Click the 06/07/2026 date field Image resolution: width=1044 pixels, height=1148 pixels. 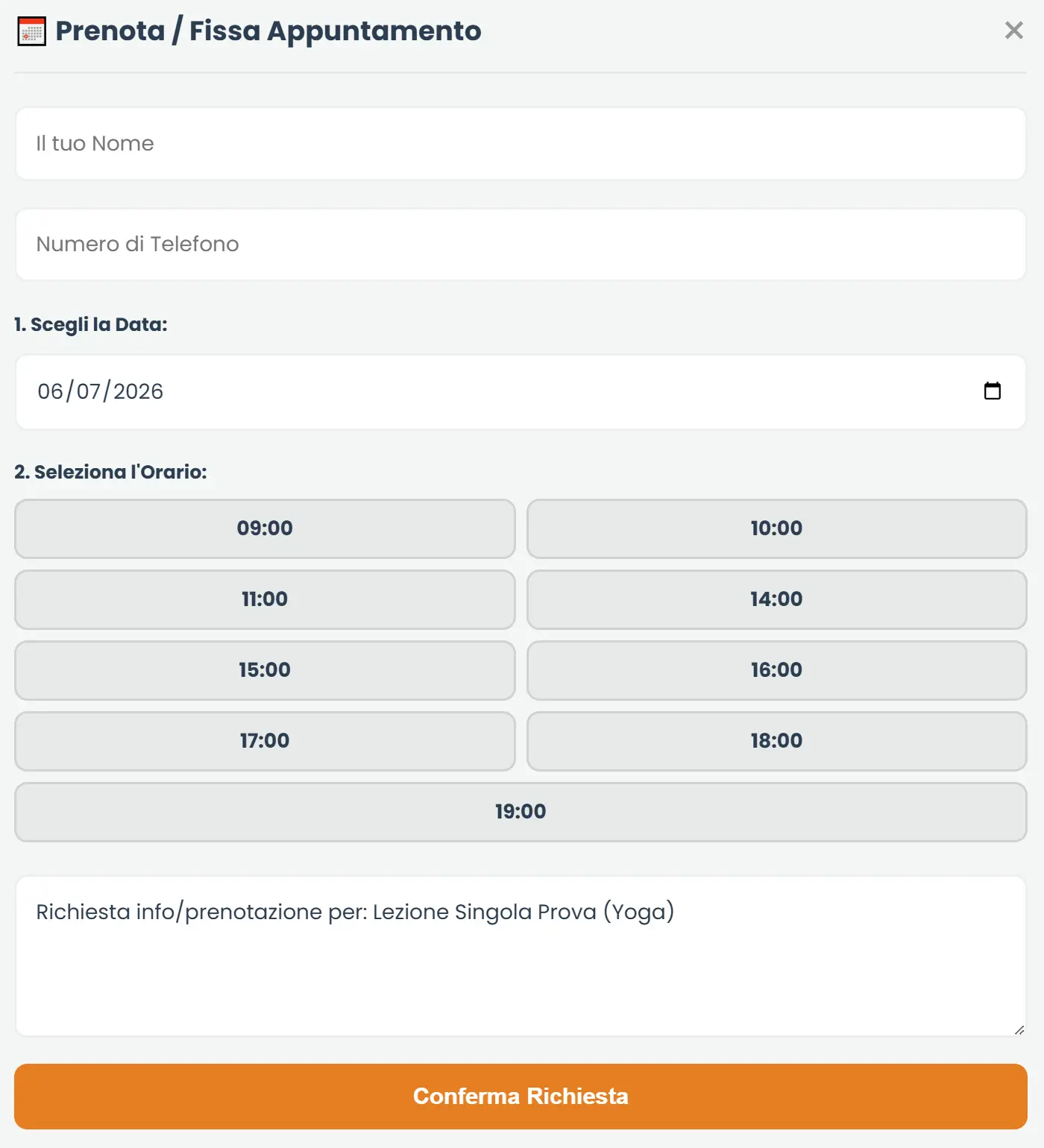pyautogui.click(x=521, y=391)
